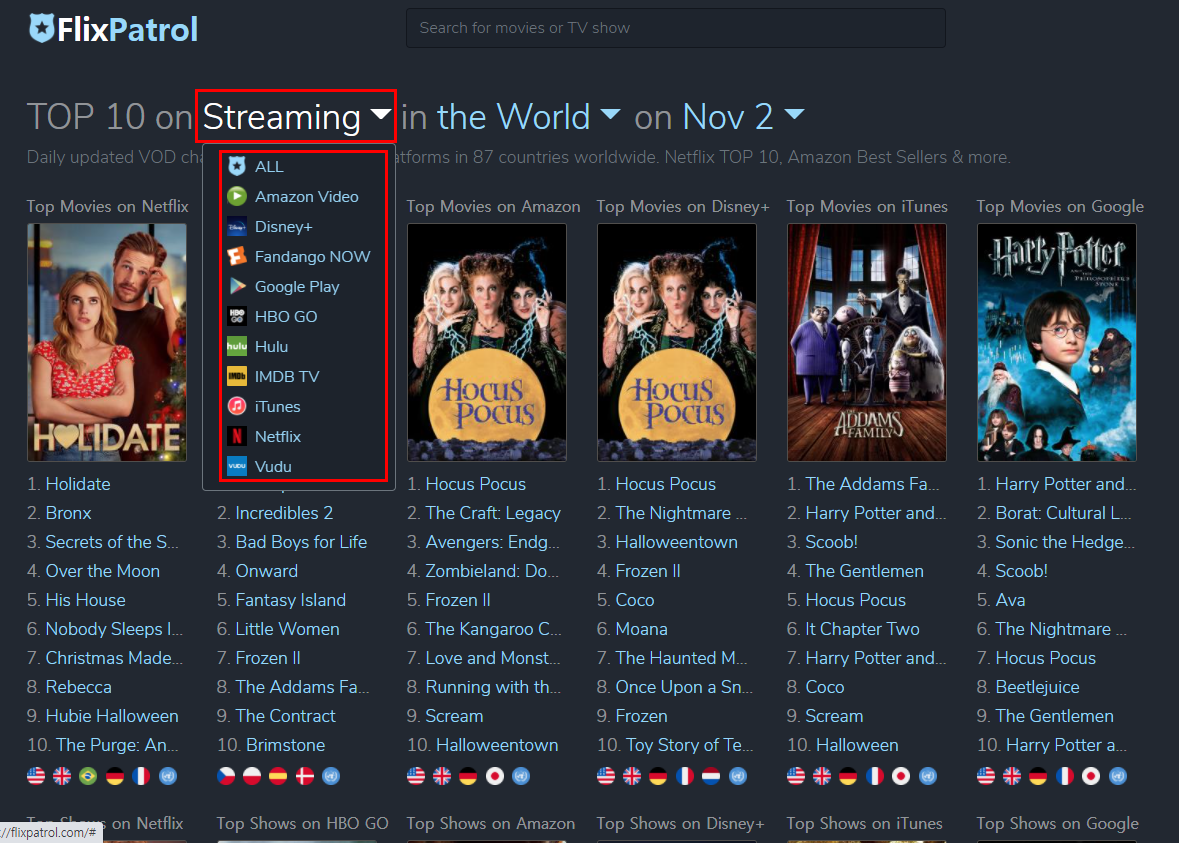Click the France flag under Netflix movies list
This screenshot has width=1179, height=843.
coord(141,776)
